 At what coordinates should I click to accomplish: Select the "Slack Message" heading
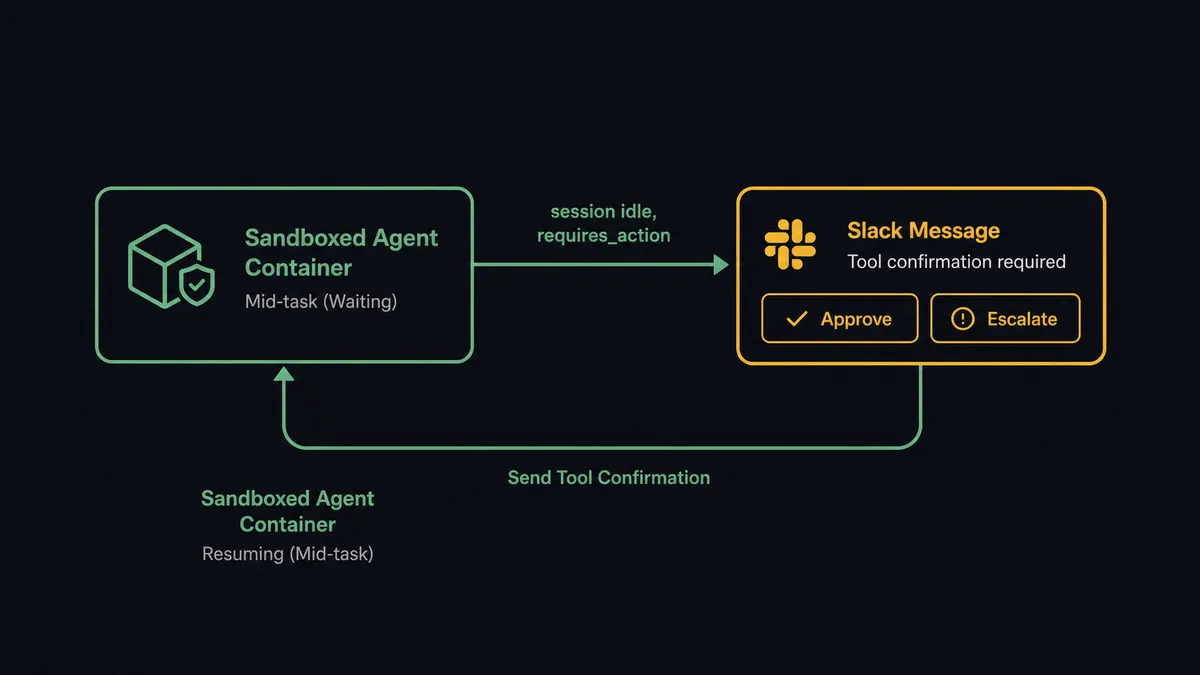coord(923,231)
